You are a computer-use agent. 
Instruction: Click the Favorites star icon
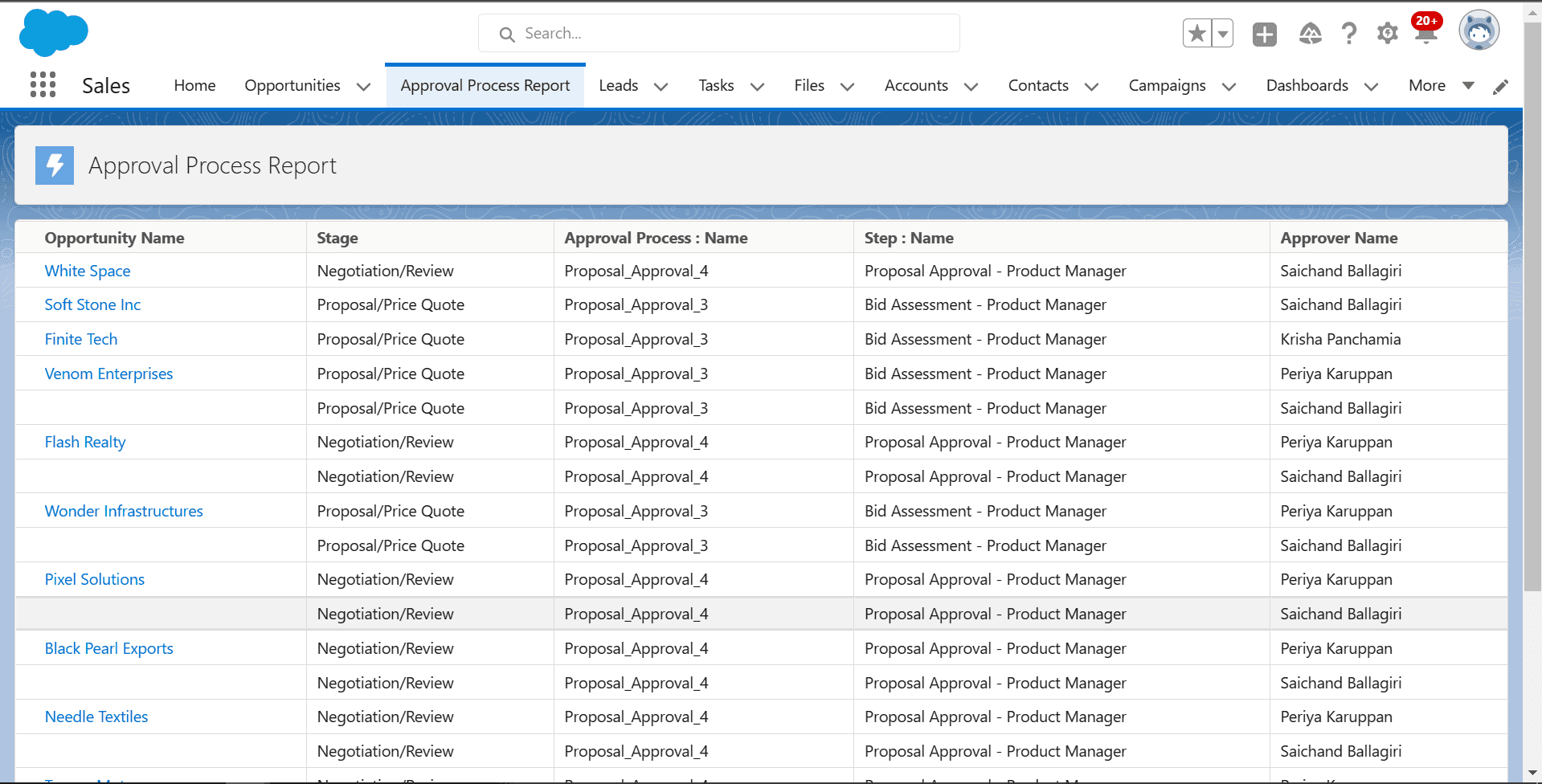pyautogui.click(x=1197, y=34)
